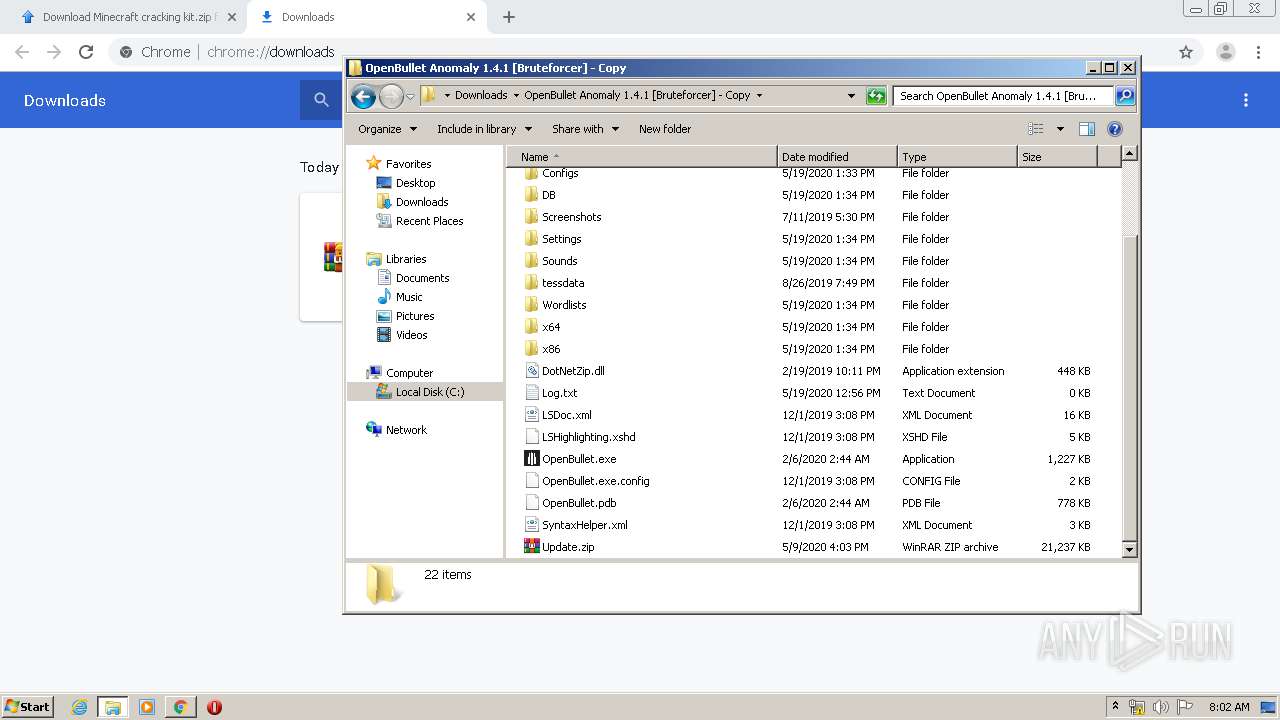Open the Organize dropdown menu

[386, 129]
